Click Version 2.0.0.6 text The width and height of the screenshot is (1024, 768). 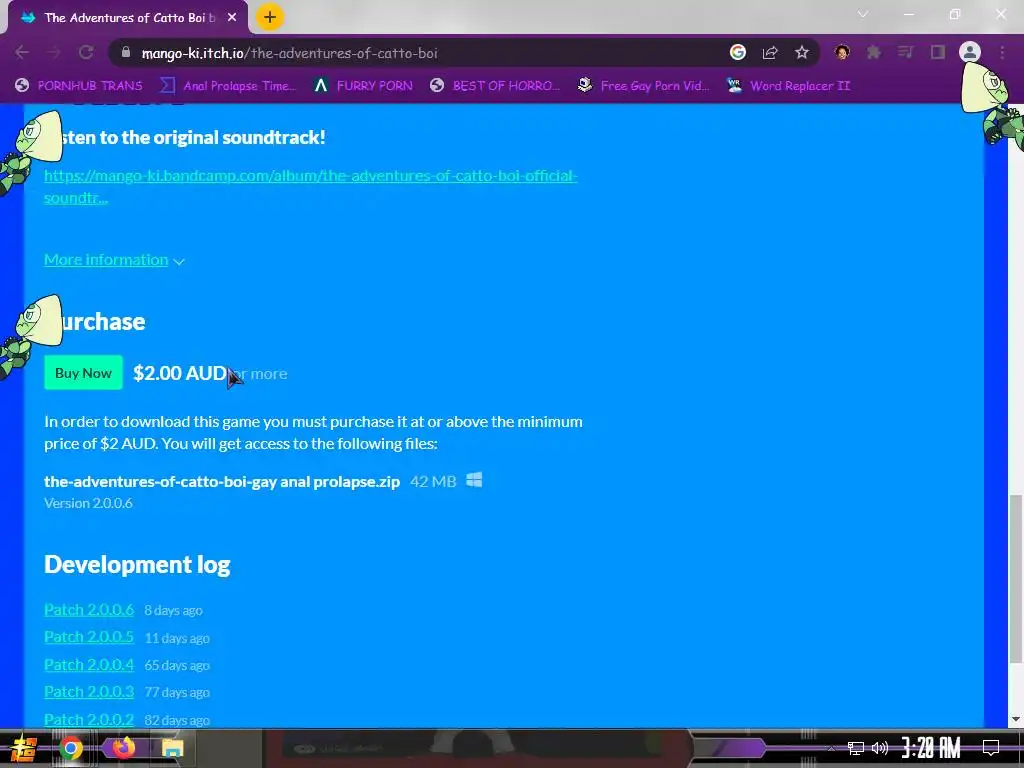coord(88,503)
